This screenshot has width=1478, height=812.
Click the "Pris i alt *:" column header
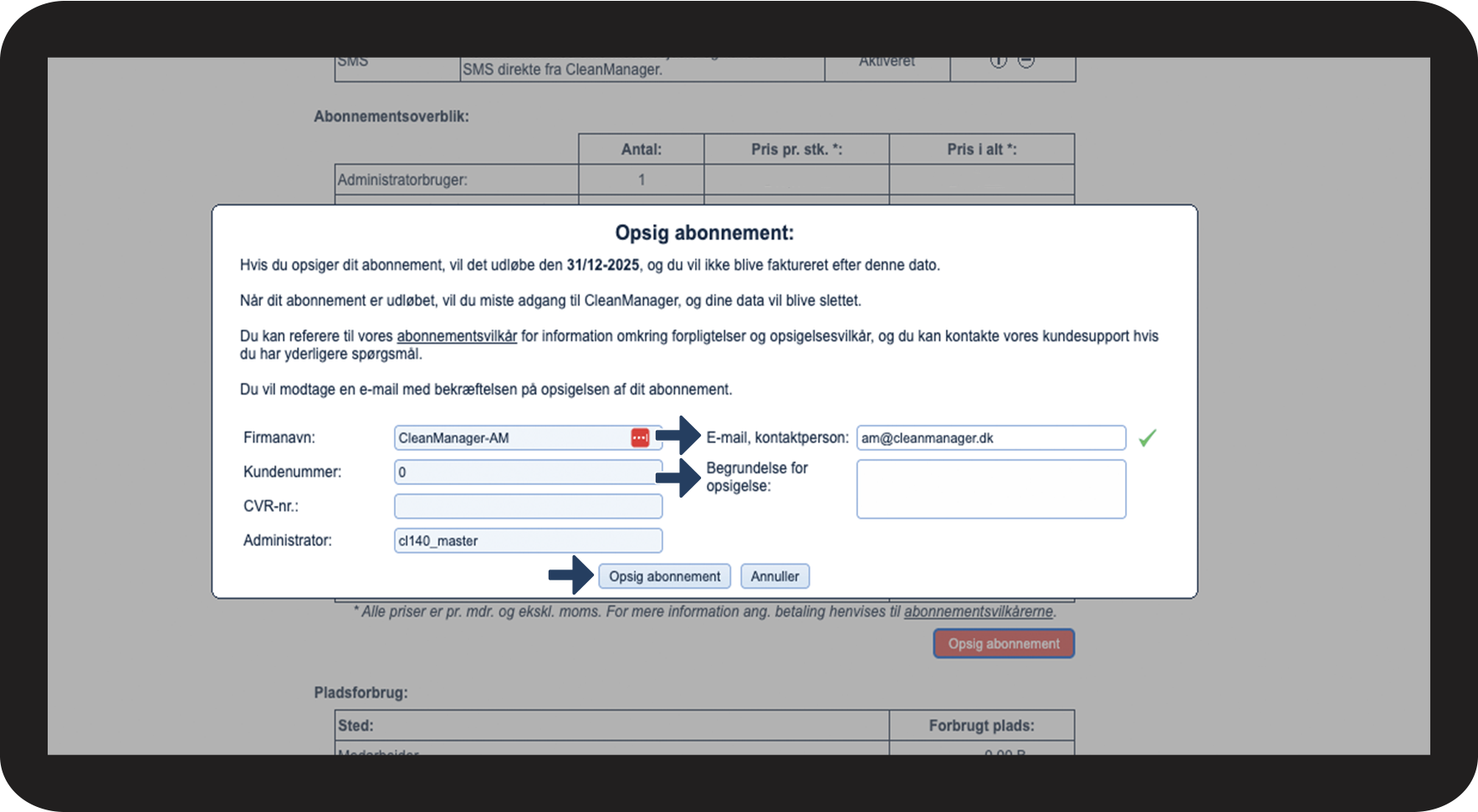point(982,149)
